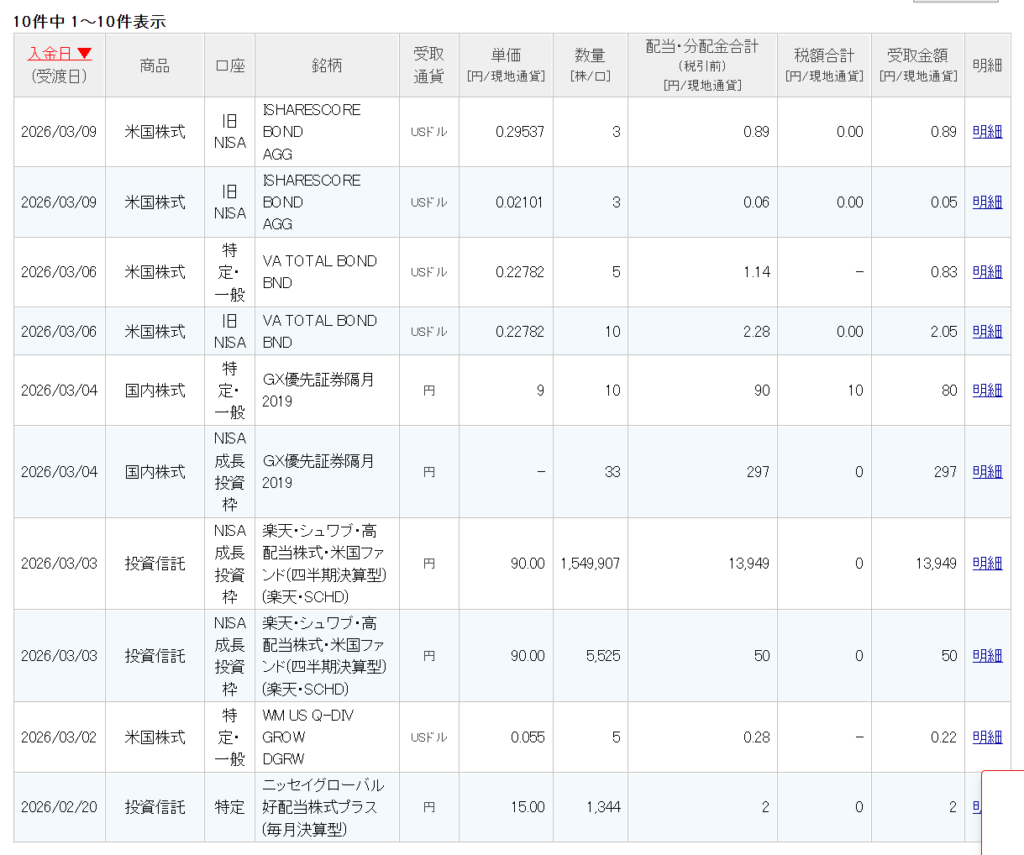Viewport: 1024px width, 855px height.
Task: Open 明細 for the DGRW dividend row
Action: pos(987,737)
